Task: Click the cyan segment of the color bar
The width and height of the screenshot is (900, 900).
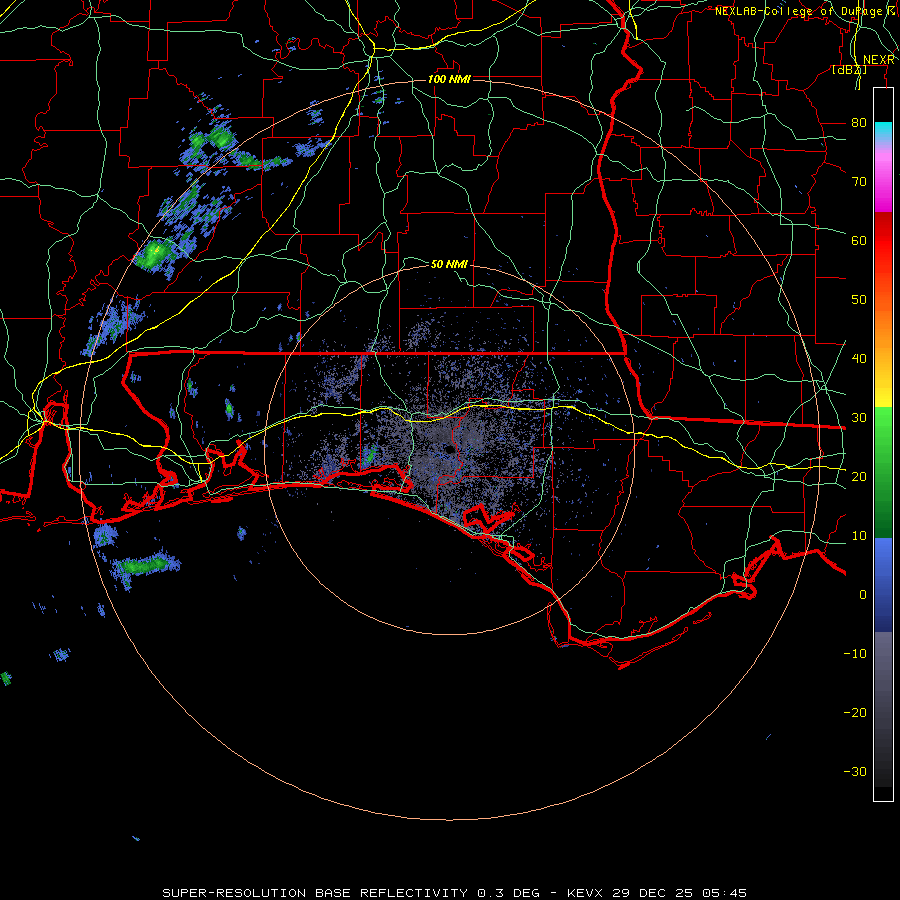Action: click(x=883, y=132)
